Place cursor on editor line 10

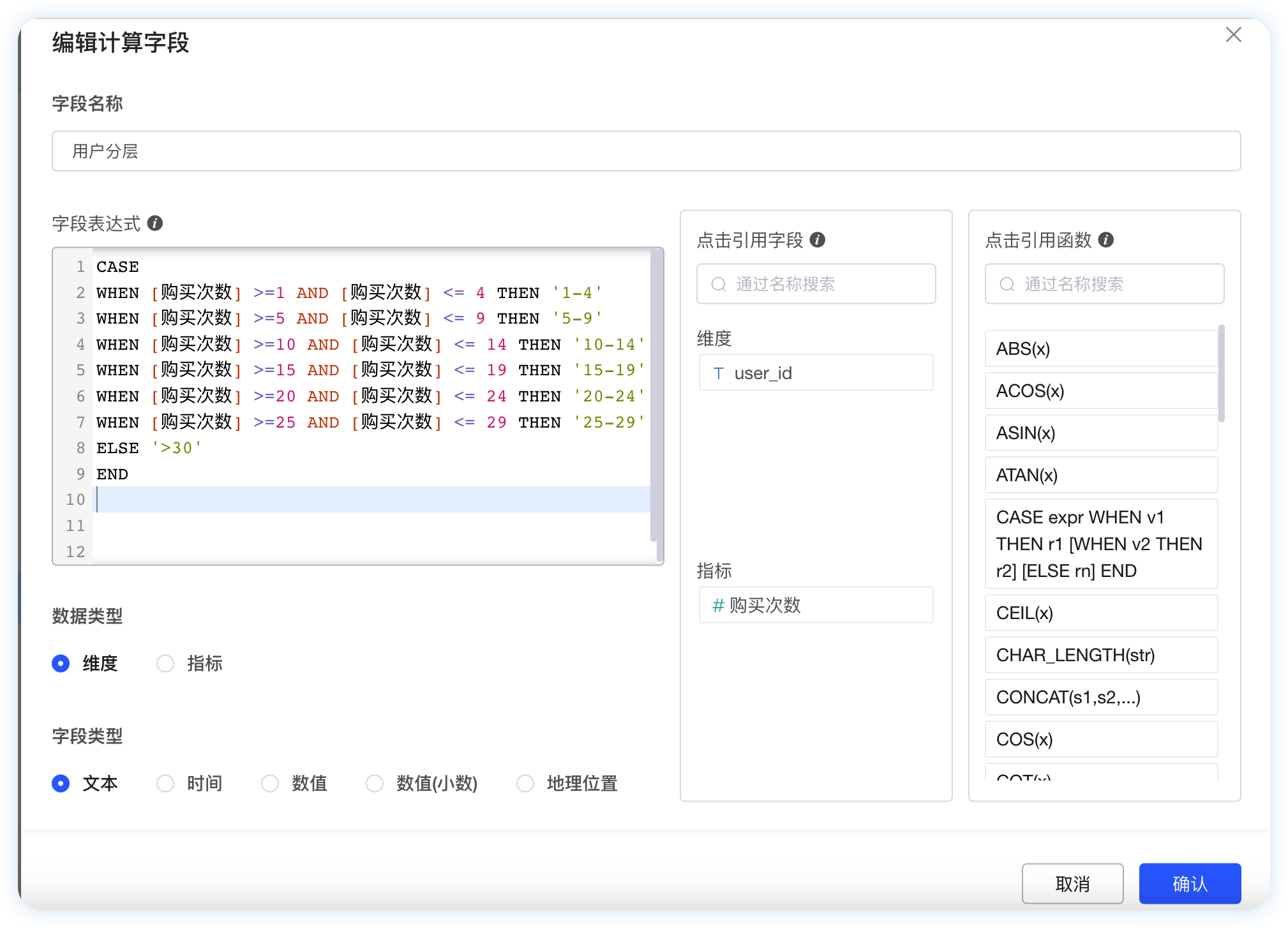tap(373, 500)
